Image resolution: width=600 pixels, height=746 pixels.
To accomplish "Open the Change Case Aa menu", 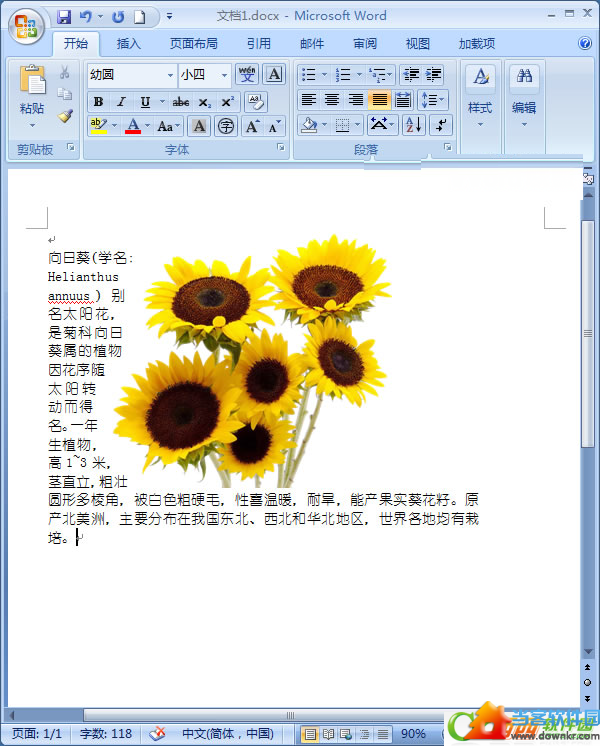I will [168, 126].
